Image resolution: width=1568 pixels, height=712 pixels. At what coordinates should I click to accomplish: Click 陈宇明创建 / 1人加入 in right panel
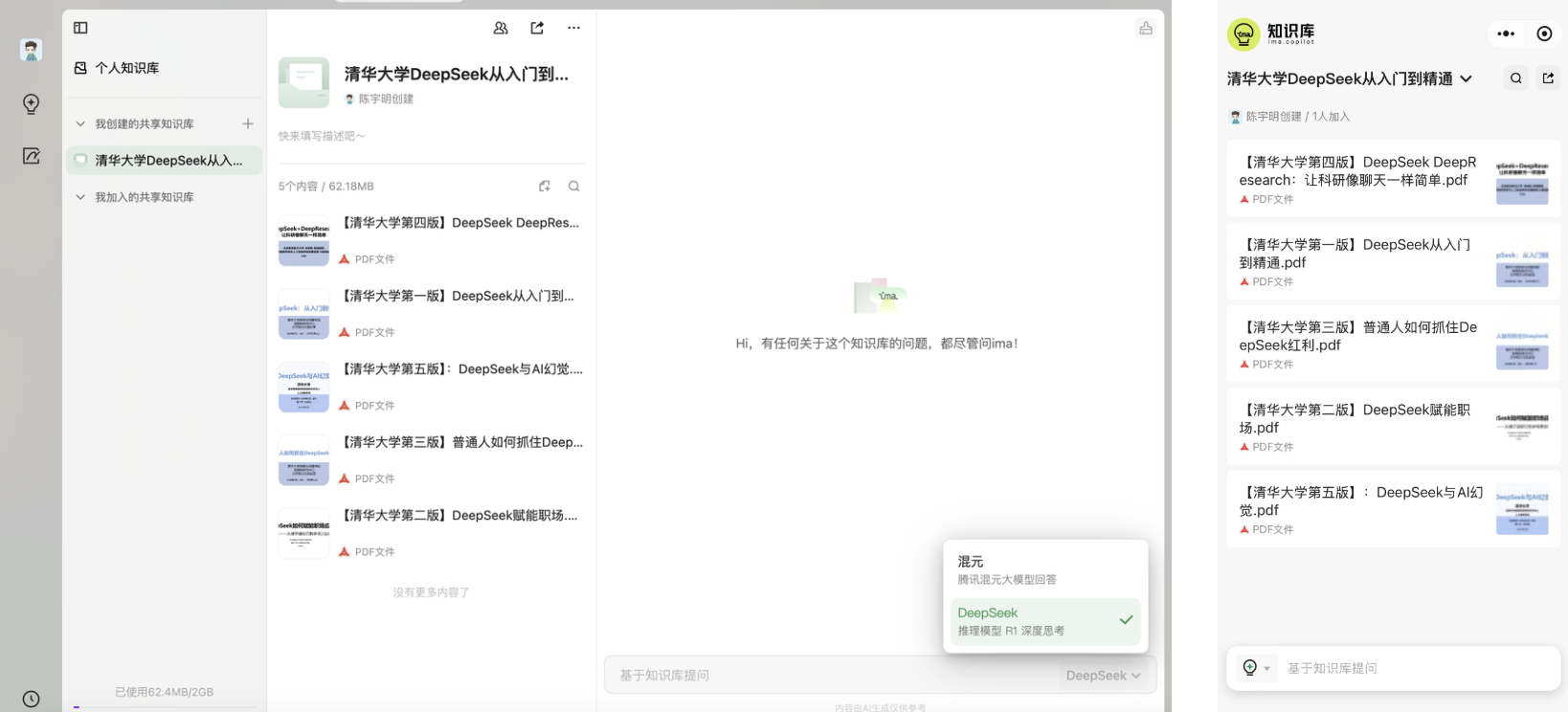[x=1290, y=117]
